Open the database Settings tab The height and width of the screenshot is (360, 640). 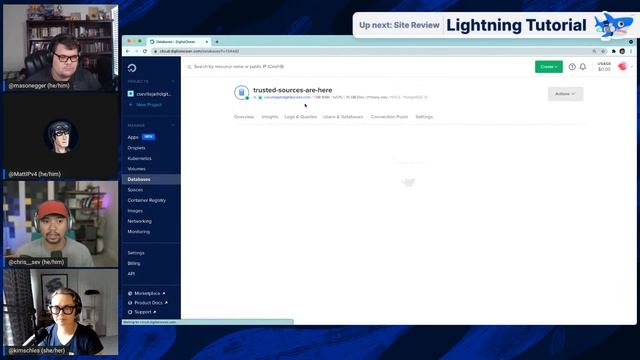(x=424, y=117)
